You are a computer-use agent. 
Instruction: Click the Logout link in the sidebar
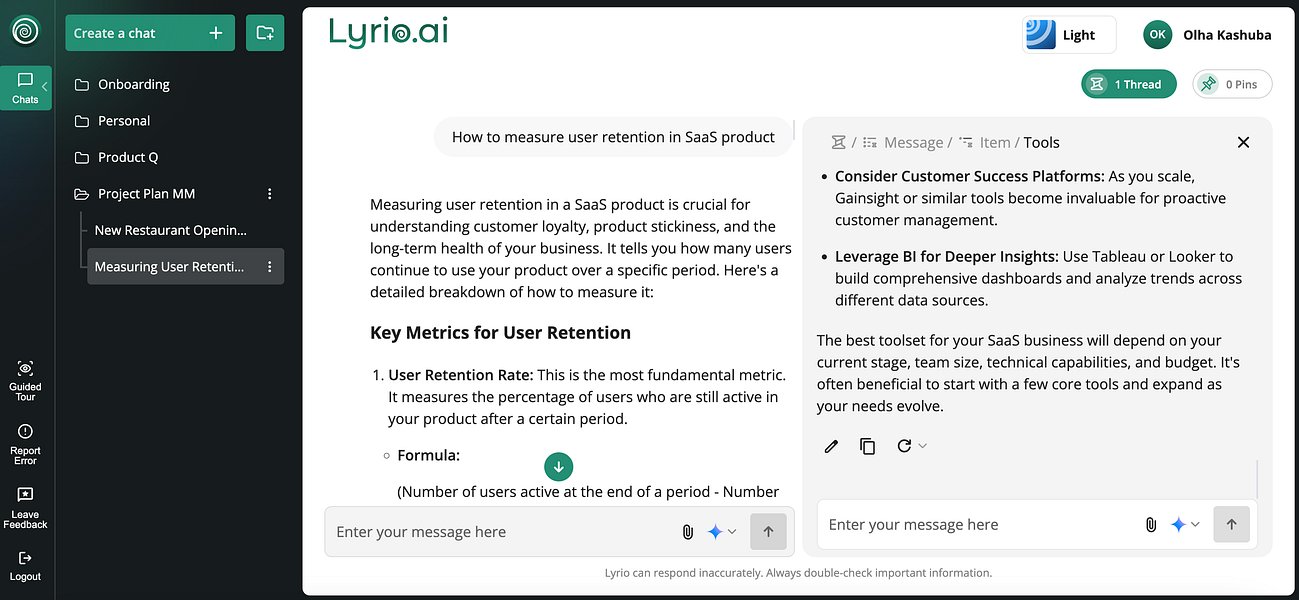coord(25,565)
